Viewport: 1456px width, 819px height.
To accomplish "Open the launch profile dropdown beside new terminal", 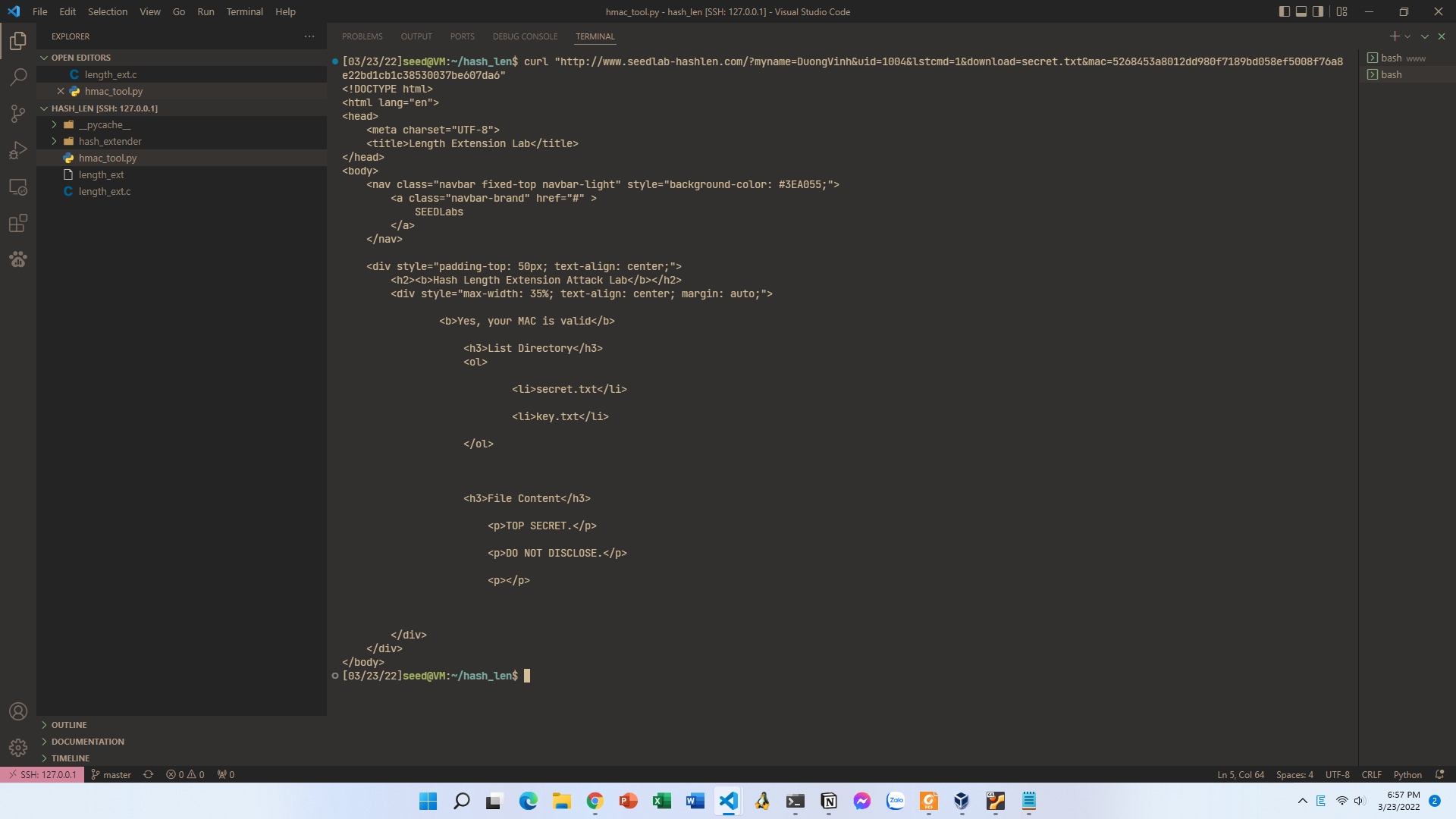I will 1407,36.
